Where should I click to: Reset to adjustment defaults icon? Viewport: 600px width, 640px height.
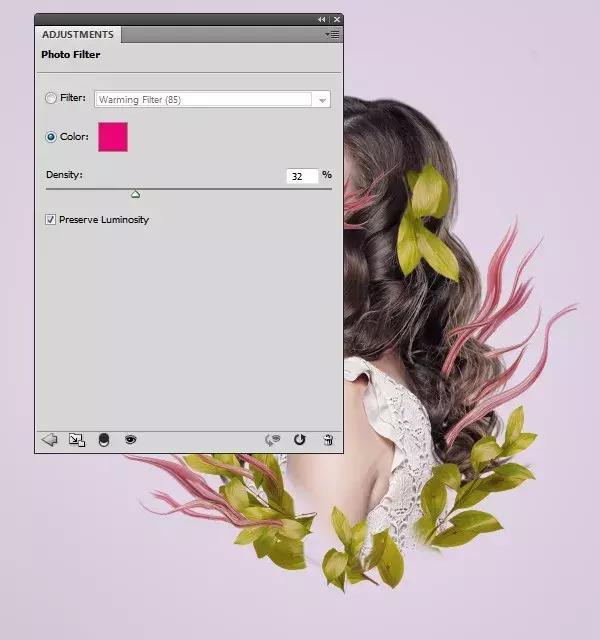point(300,440)
